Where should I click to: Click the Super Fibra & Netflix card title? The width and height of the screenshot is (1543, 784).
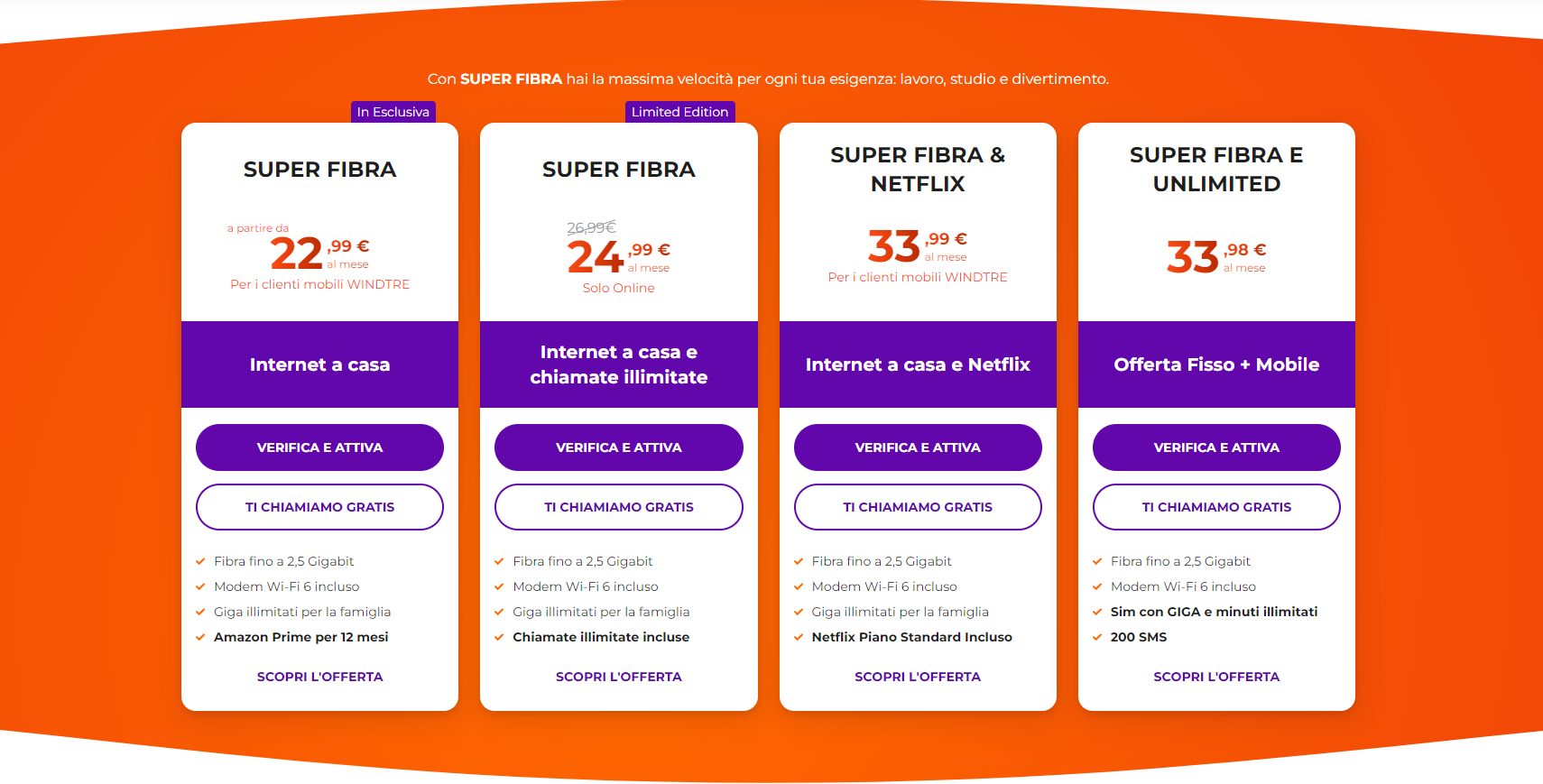(x=918, y=170)
